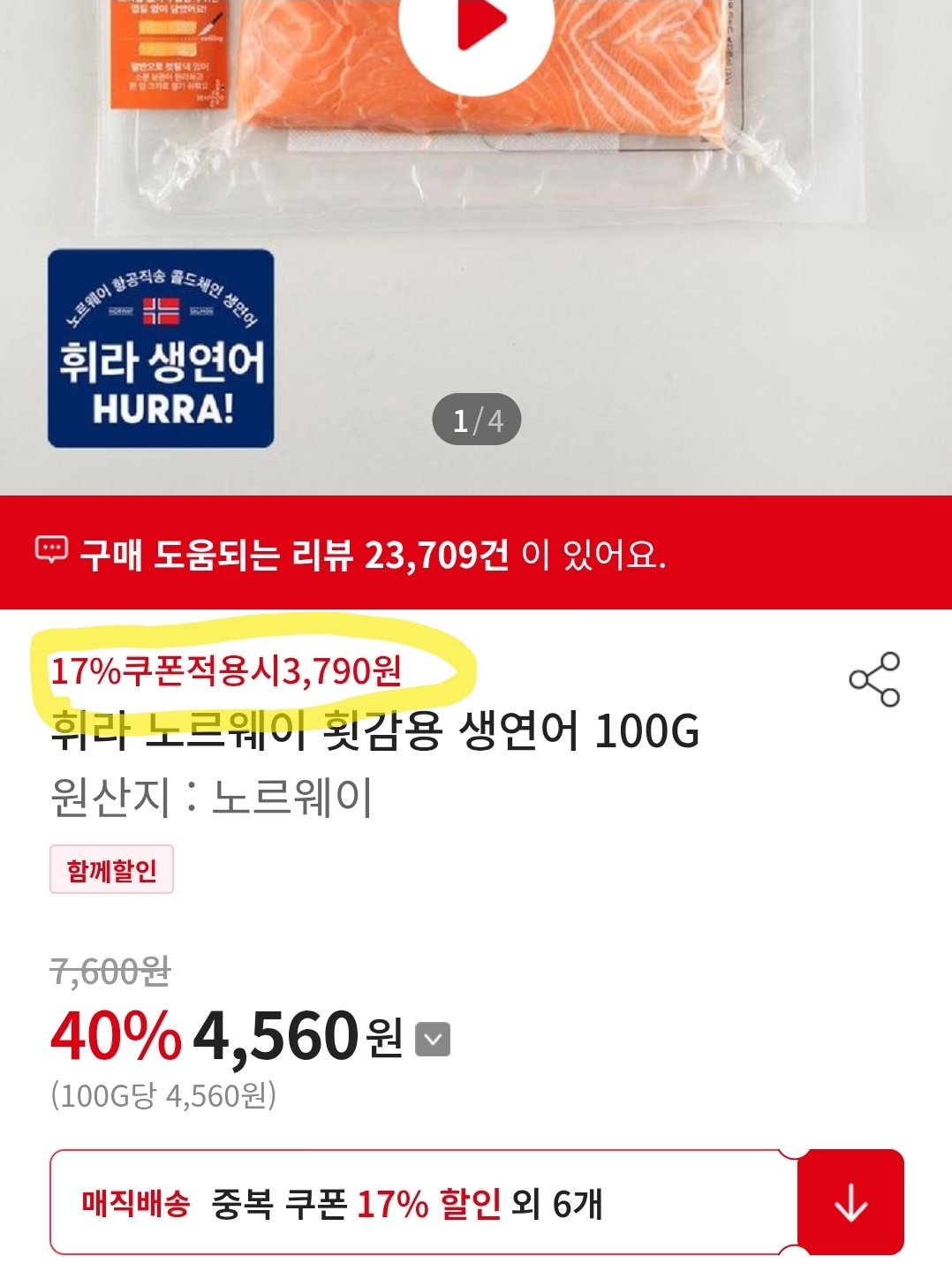The image size is (952, 1279).
Task: Tap the Norway flag on brand badge
Action: click(x=161, y=311)
